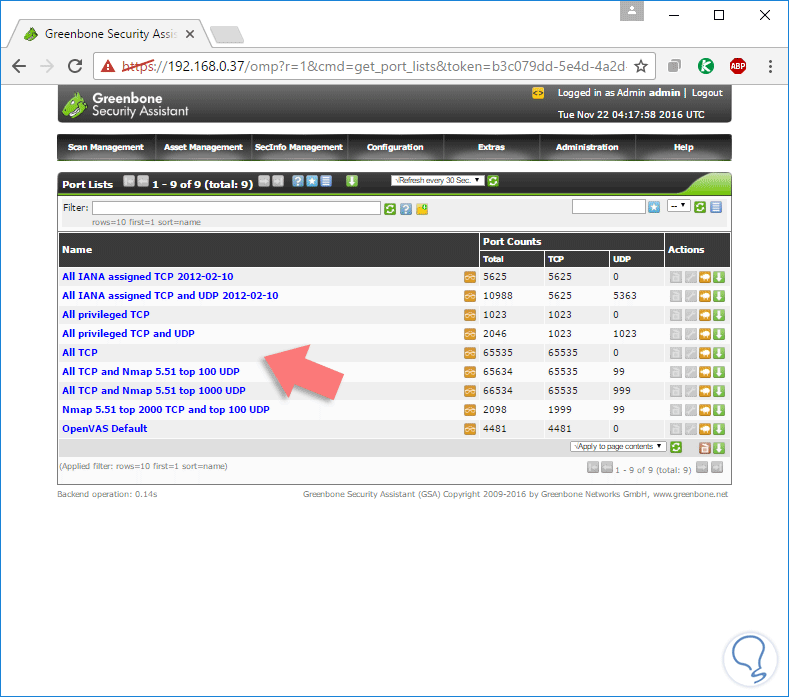Click the filter name input field
This screenshot has height=697, width=789.
(x=608, y=206)
